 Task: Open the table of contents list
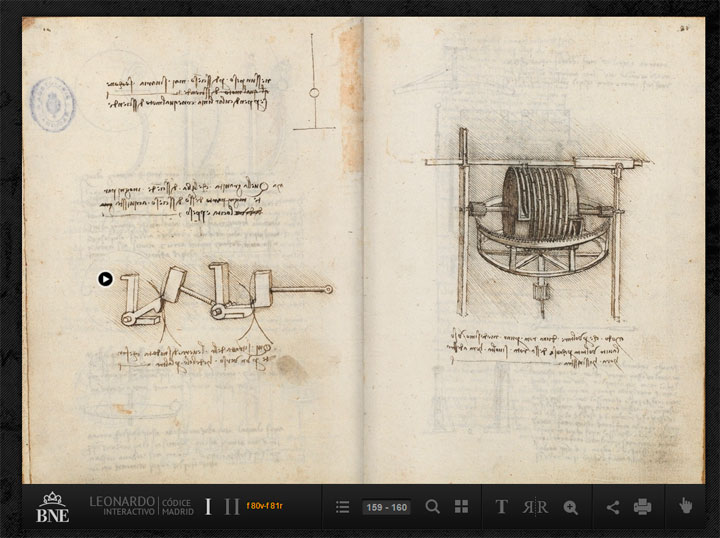pyautogui.click(x=342, y=507)
